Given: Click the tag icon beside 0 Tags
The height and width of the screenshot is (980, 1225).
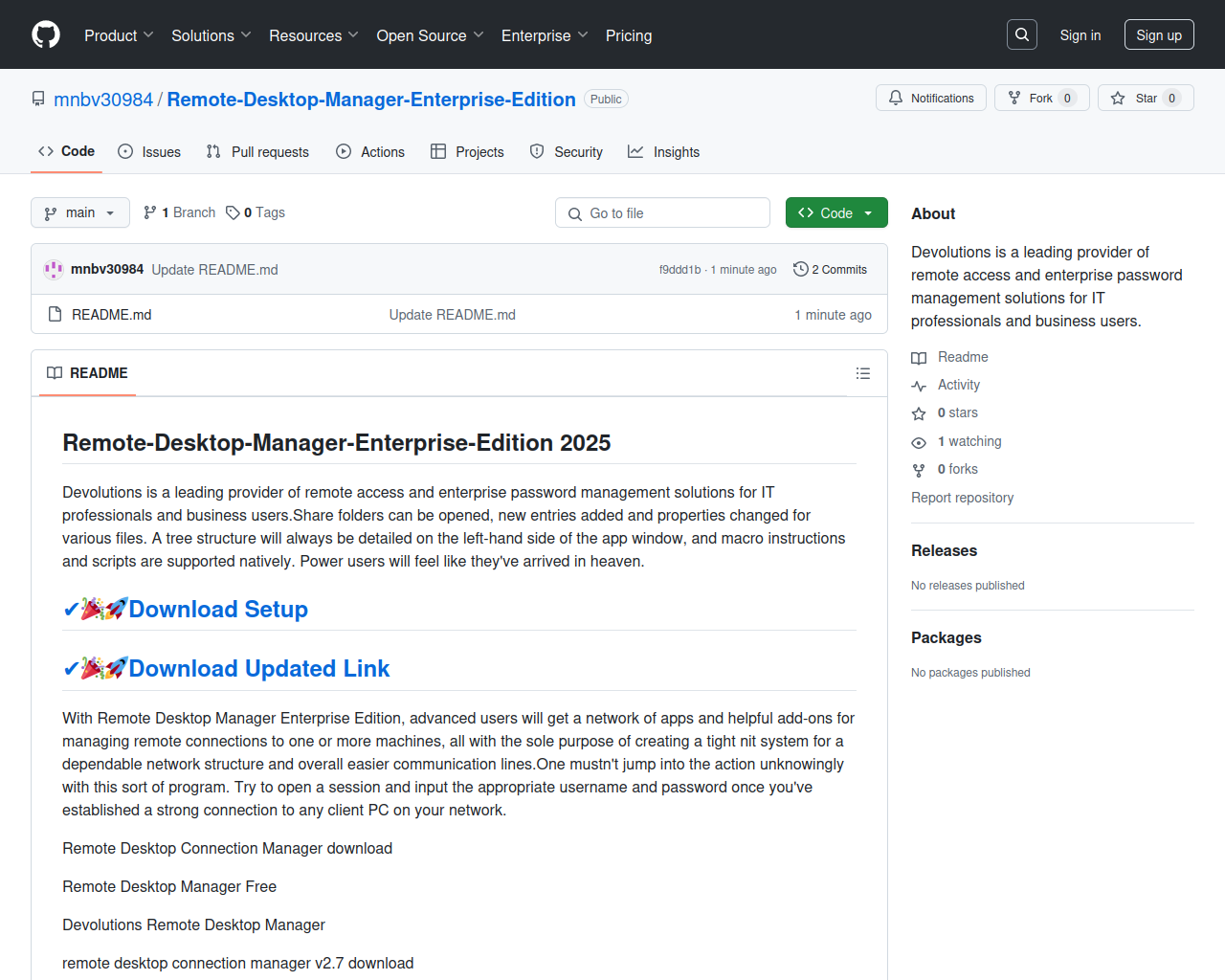Looking at the screenshot, I should point(233,212).
